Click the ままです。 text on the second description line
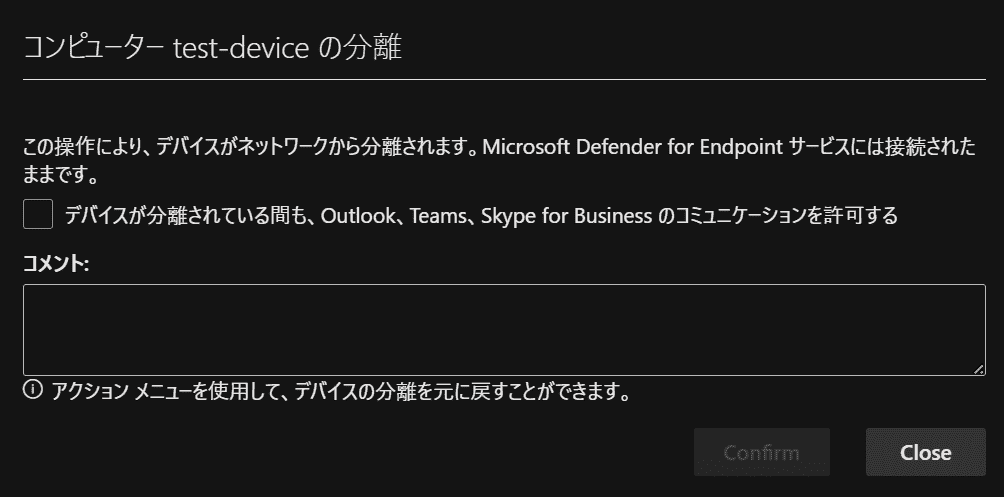The width and height of the screenshot is (1004, 497). click(60, 176)
